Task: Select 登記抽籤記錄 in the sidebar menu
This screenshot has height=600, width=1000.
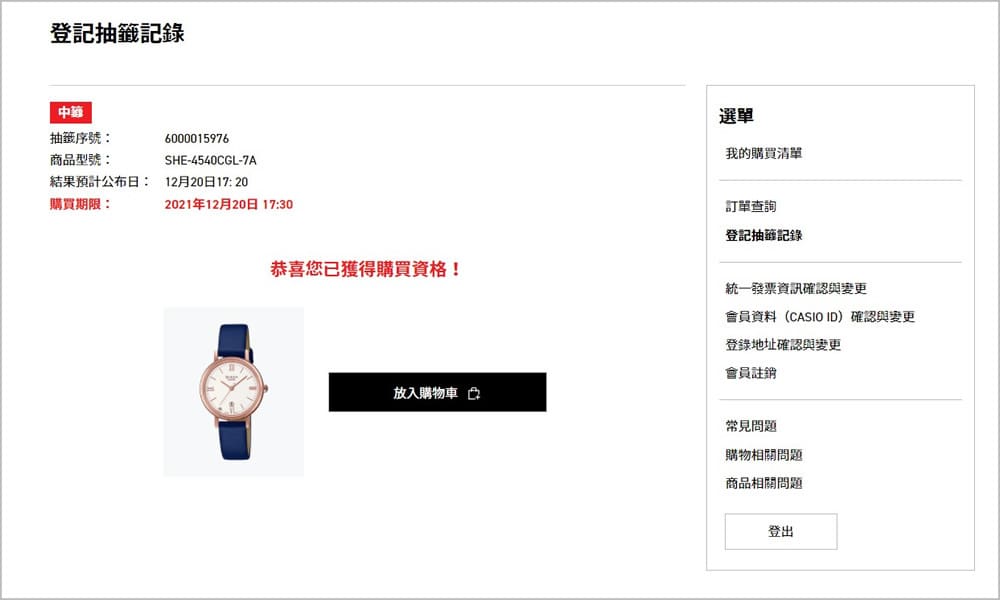Action: coord(763,235)
